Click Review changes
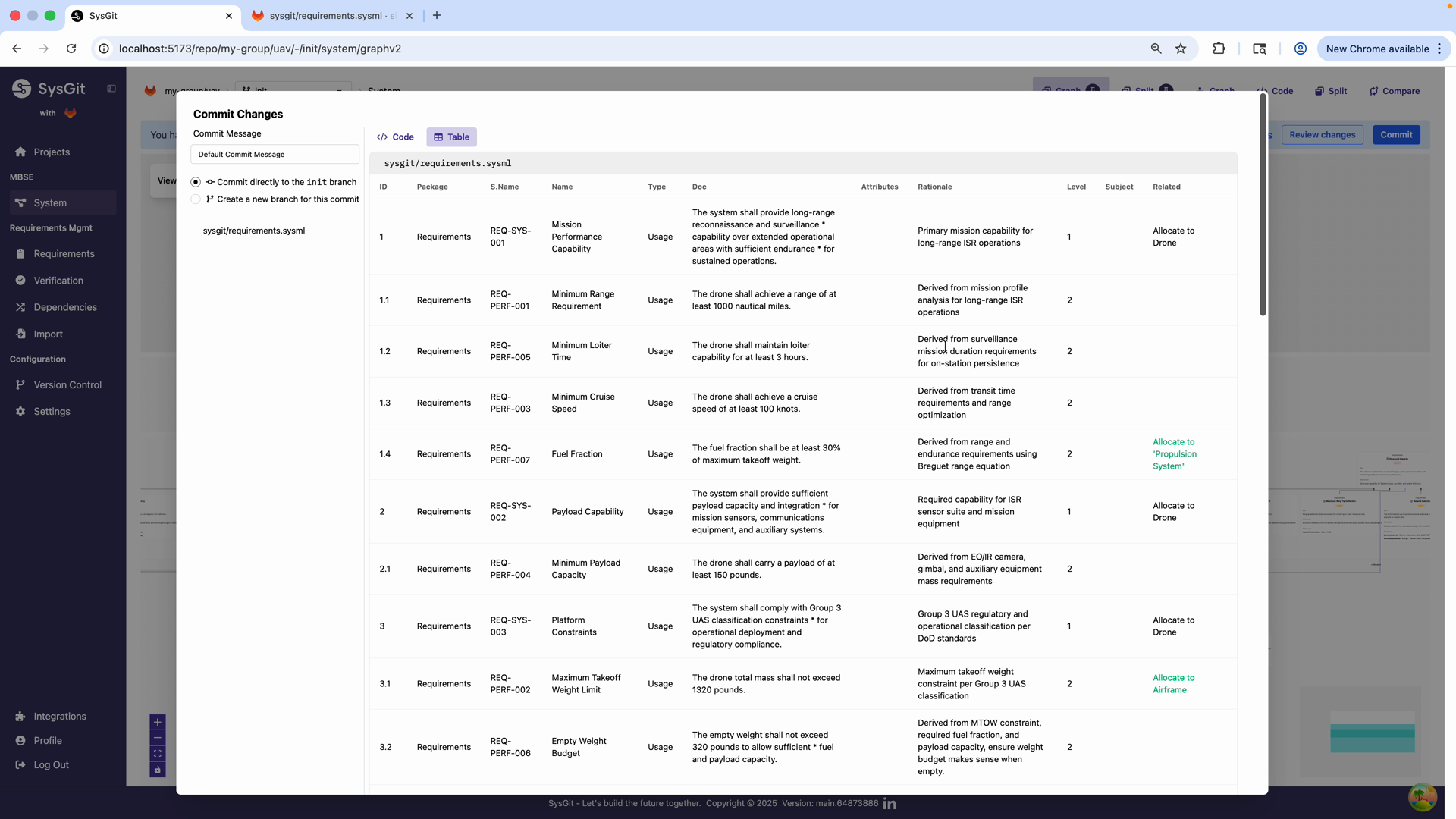The width and height of the screenshot is (1456, 819). (x=1323, y=134)
